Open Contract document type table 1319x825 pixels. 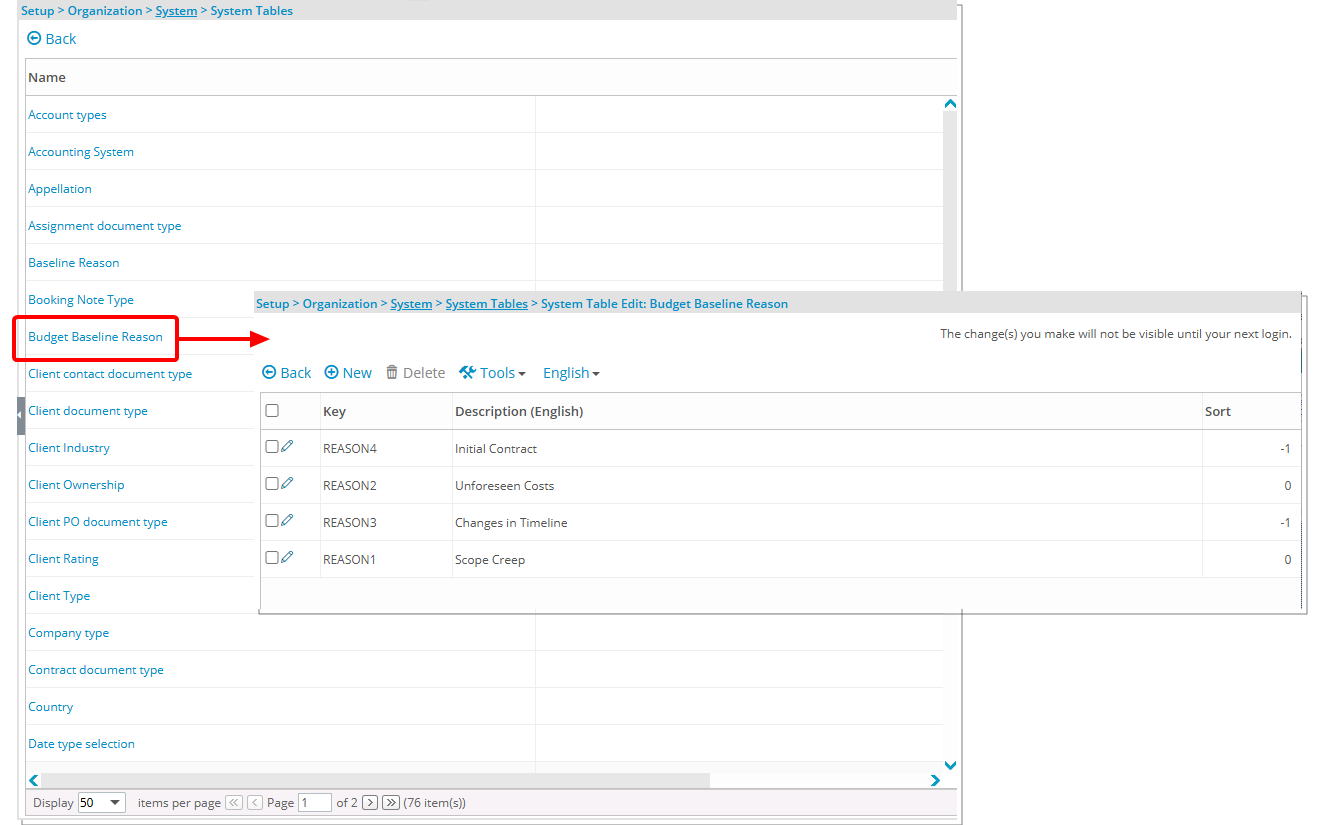96,670
